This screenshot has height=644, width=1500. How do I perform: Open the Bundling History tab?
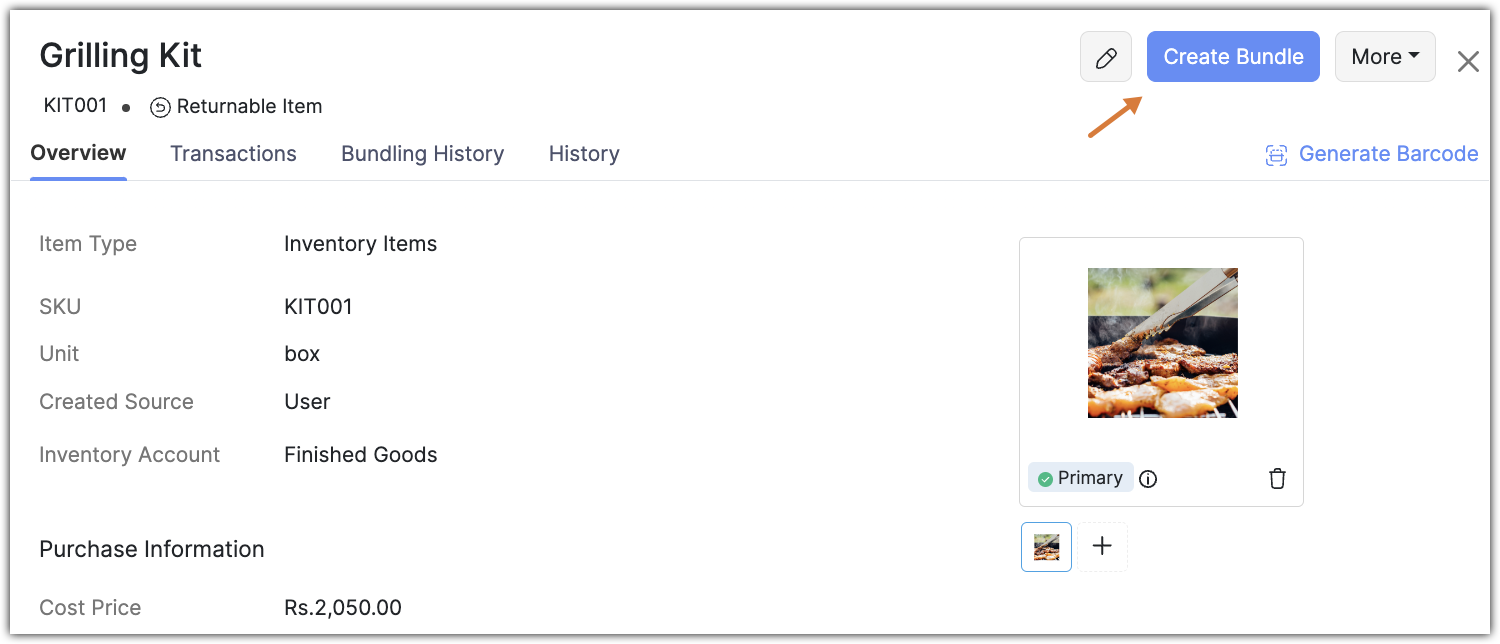[422, 154]
